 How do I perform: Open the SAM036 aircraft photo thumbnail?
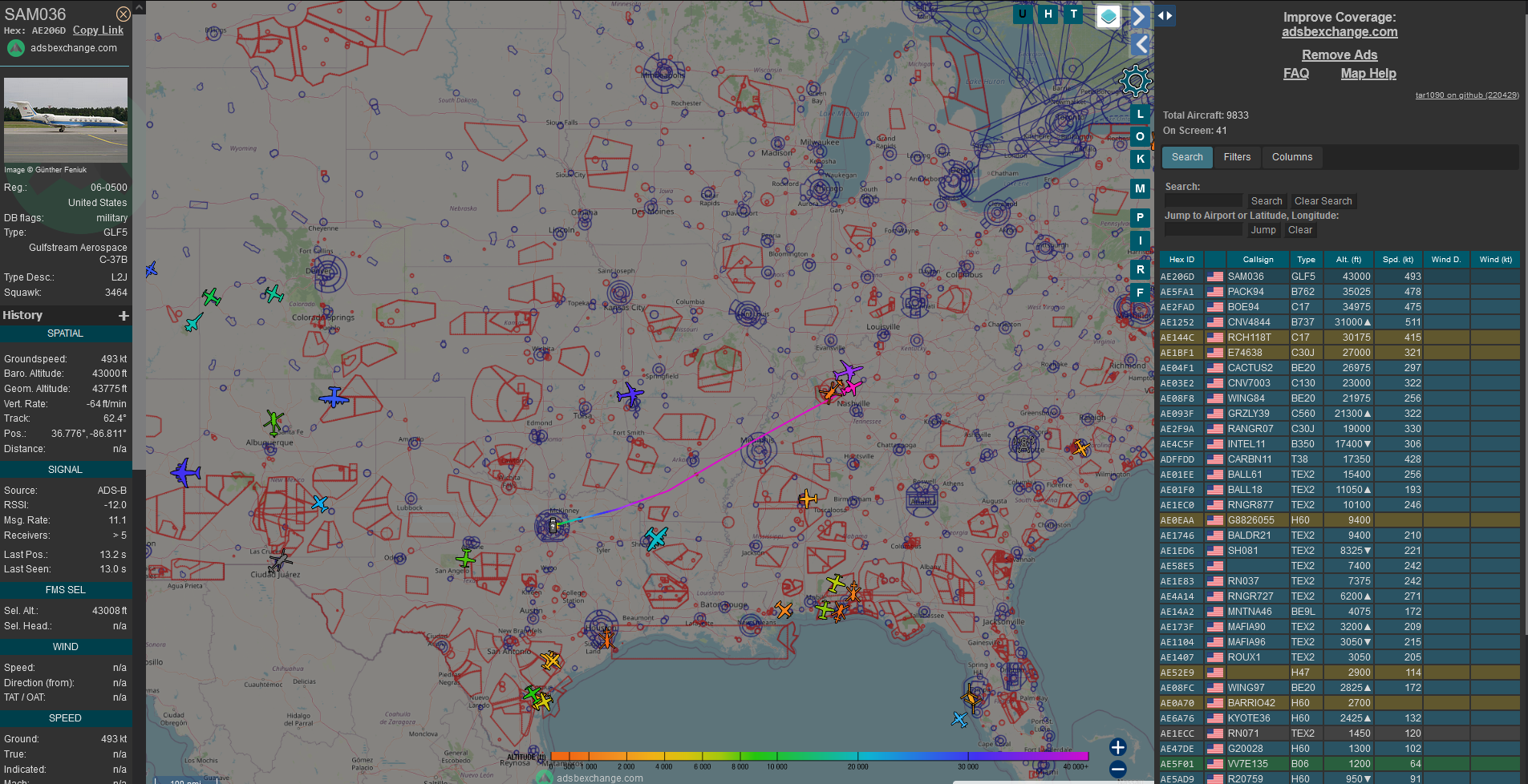[66, 120]
